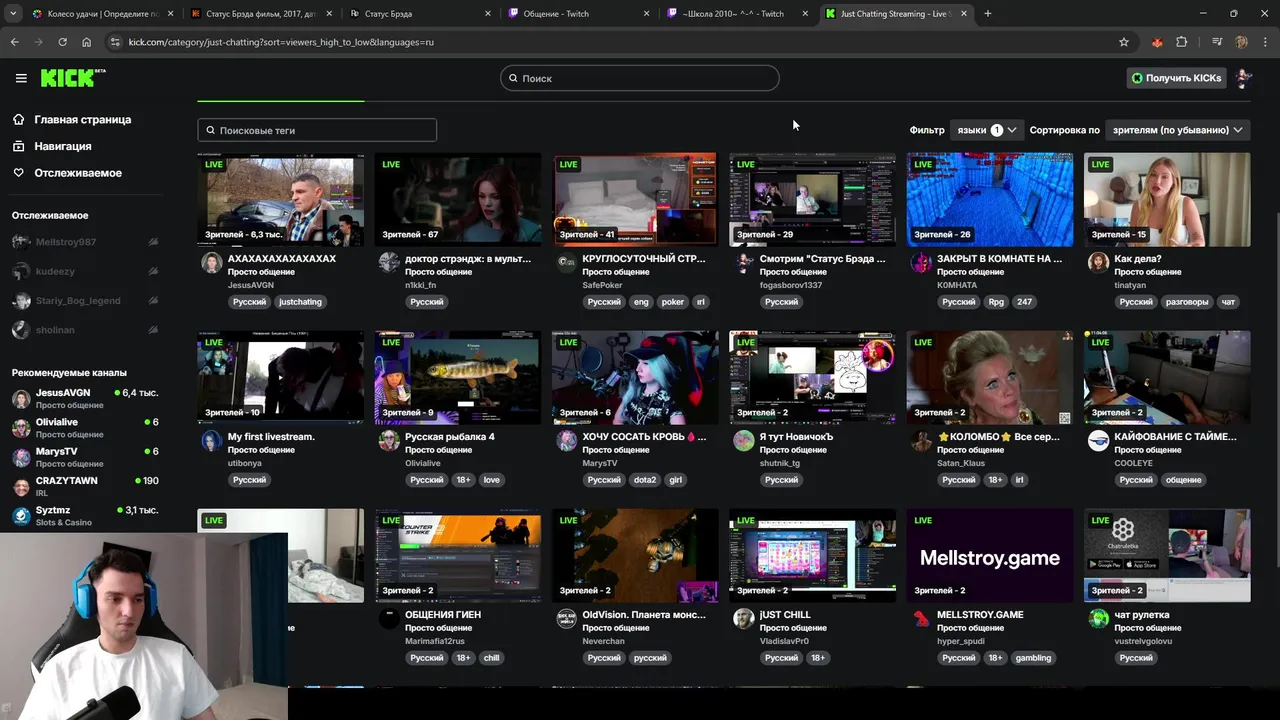Open ЗАКРЫТ В КОМНАТЕ stream thumbnail
Screen dimensions: 1280x720
pos(990,199)
